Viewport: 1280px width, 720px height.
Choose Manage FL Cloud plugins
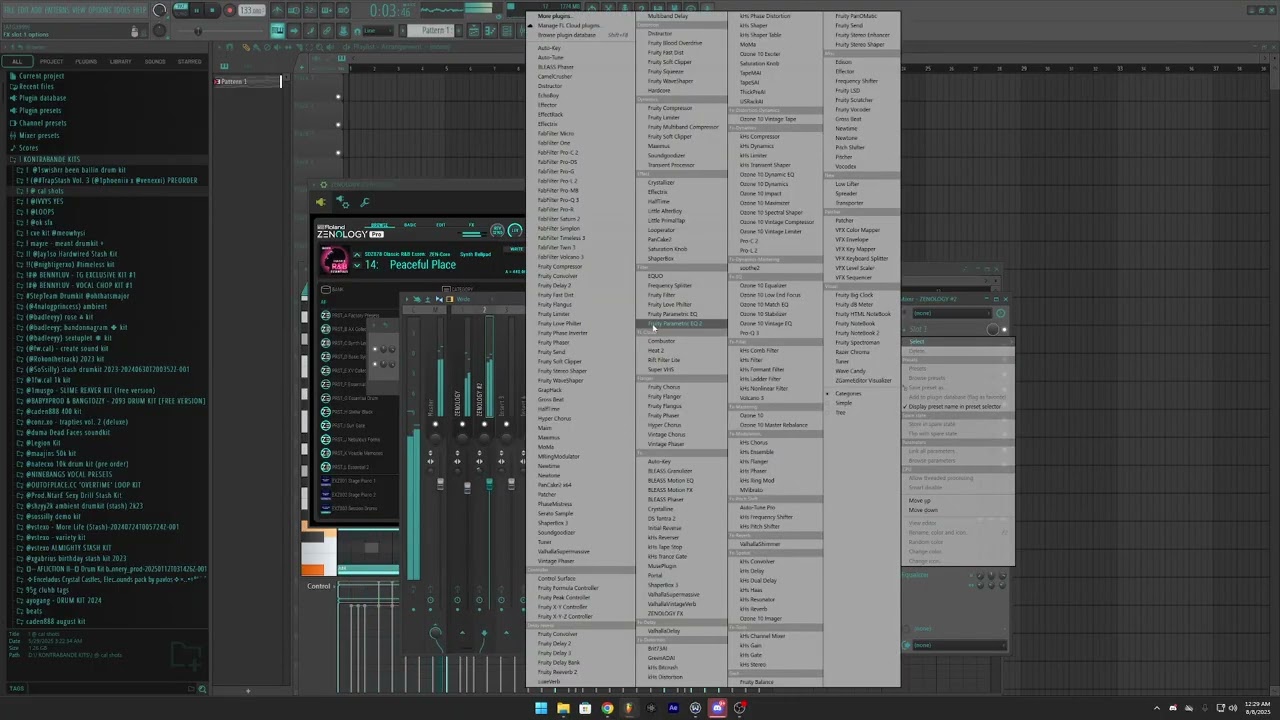coord(569,25)
